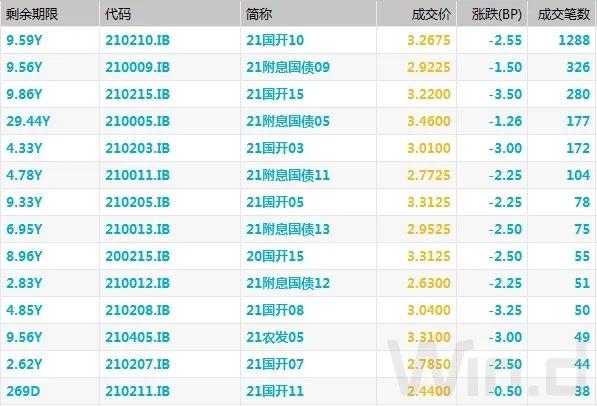Click the change value -2.55
The width and height of the screenshot is (597, 406).
click(x=505, y=40)
